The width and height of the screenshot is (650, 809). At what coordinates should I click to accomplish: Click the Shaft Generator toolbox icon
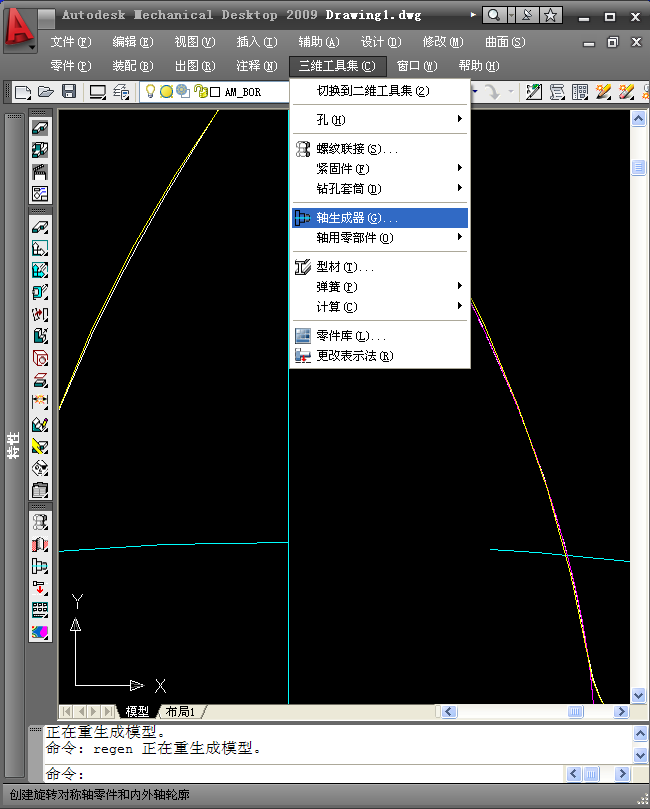coord(40,566)
